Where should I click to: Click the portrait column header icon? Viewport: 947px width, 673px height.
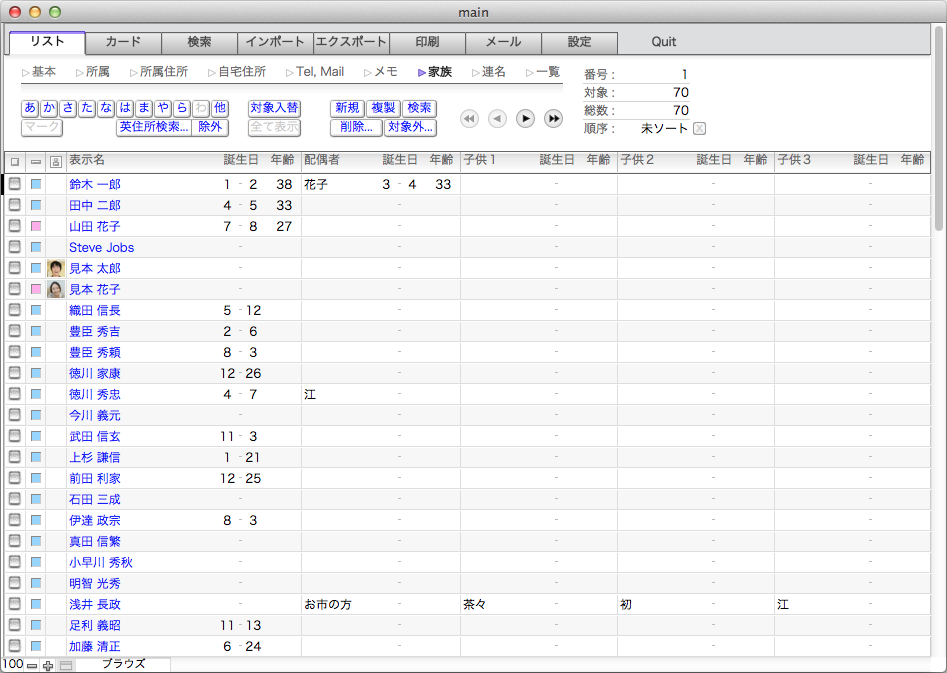55,160
